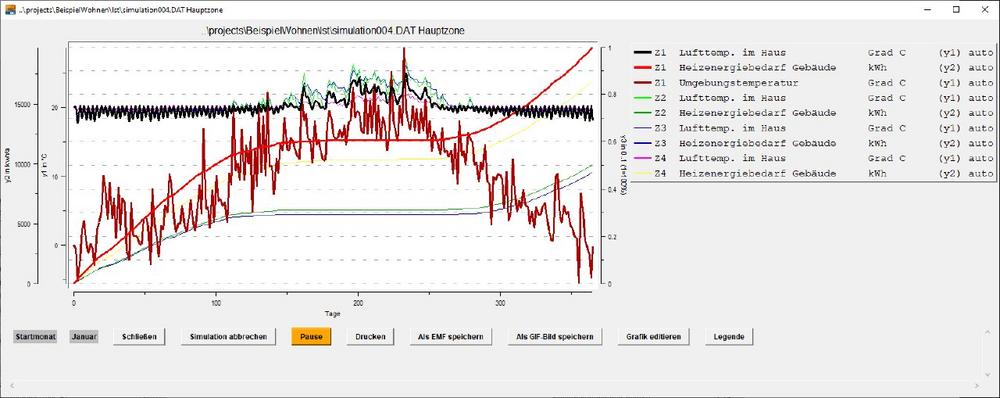Select legend entry Z4 Lufttemp. im Haus

814,158
